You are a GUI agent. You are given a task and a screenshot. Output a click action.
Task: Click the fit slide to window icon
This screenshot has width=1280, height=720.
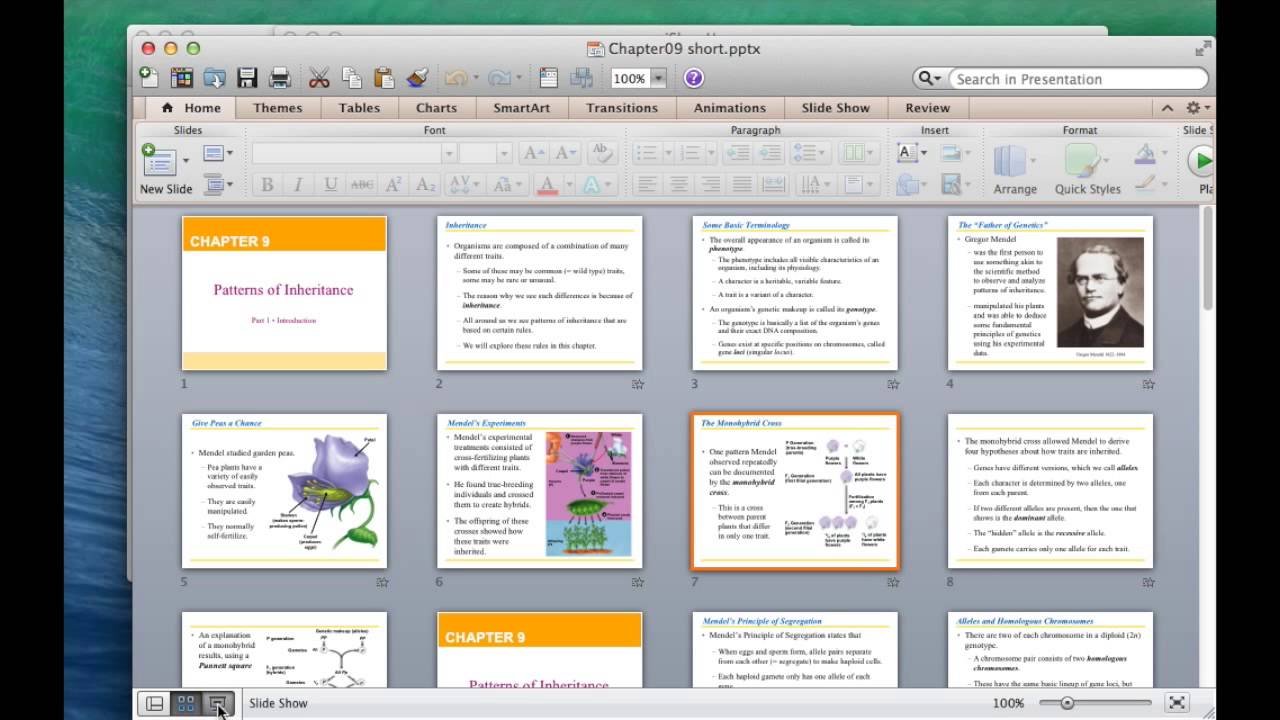pyautogui.click(x=1177, y=703)
